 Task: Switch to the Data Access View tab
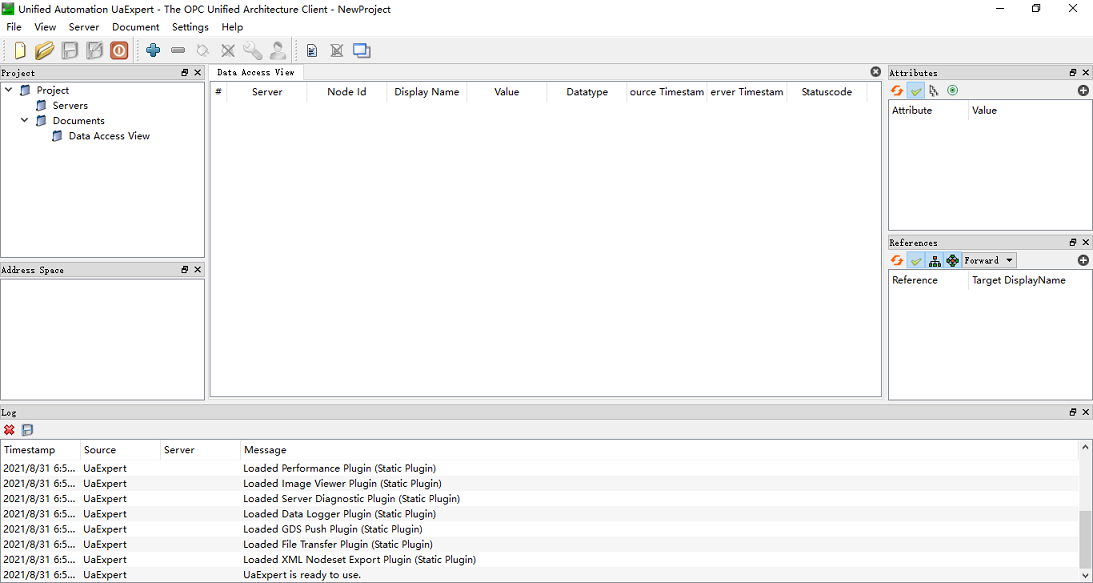[256, 73]
